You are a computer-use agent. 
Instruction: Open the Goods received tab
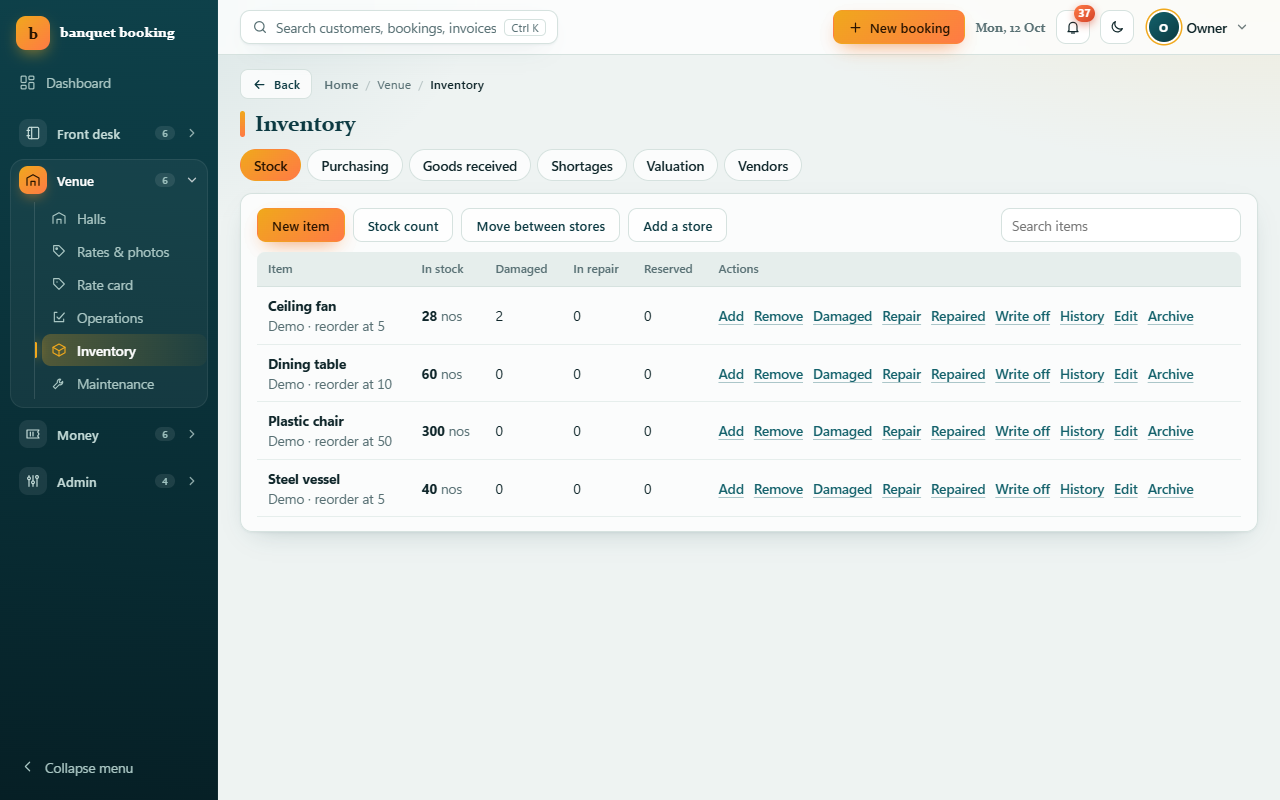tap(470, 166)
